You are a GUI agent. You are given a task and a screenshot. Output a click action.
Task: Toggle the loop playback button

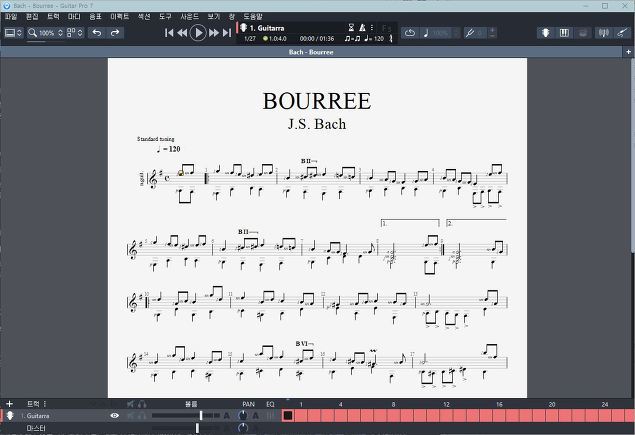click(410, 33)
